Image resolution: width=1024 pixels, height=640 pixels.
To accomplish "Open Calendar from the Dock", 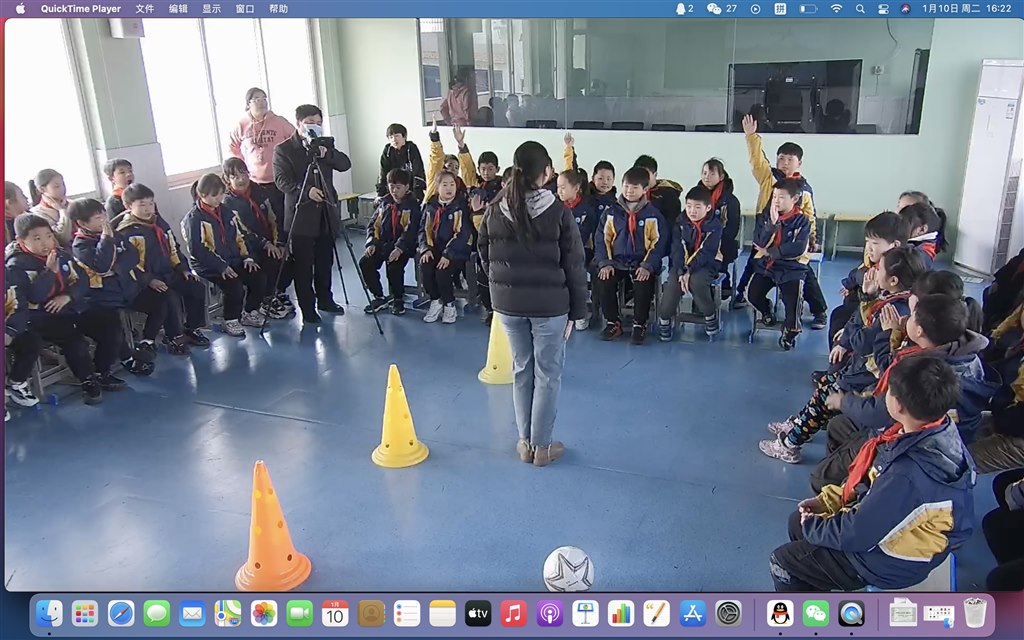I will coord(335,614).
